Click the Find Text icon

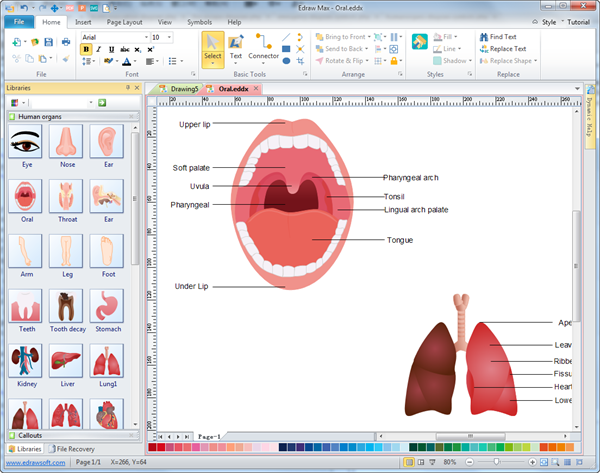point(483,37)
